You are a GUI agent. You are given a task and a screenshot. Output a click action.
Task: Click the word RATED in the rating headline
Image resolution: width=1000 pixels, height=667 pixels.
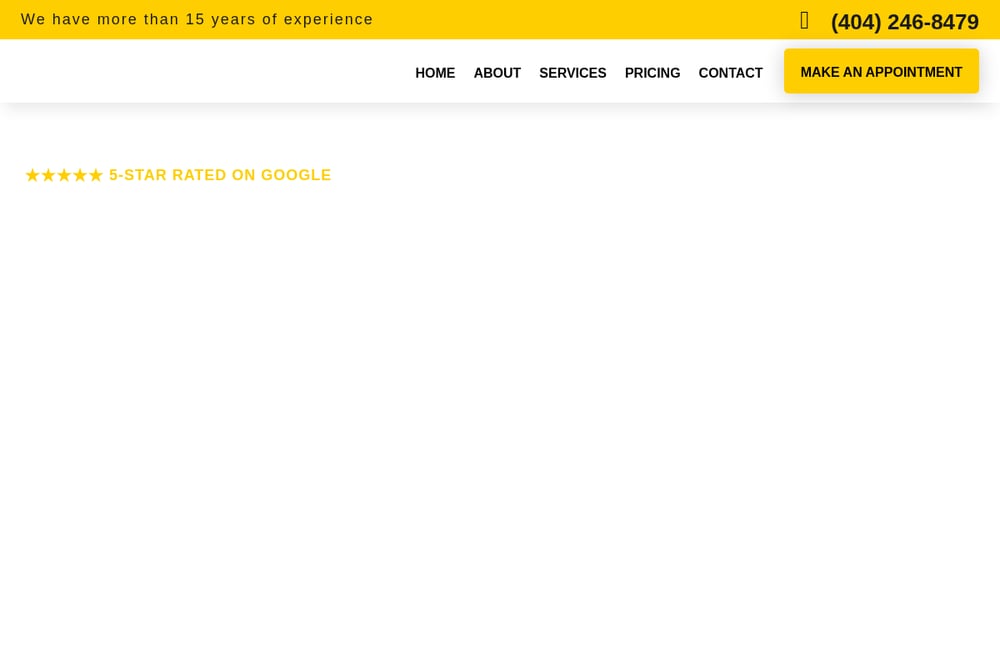pos(199,175)
